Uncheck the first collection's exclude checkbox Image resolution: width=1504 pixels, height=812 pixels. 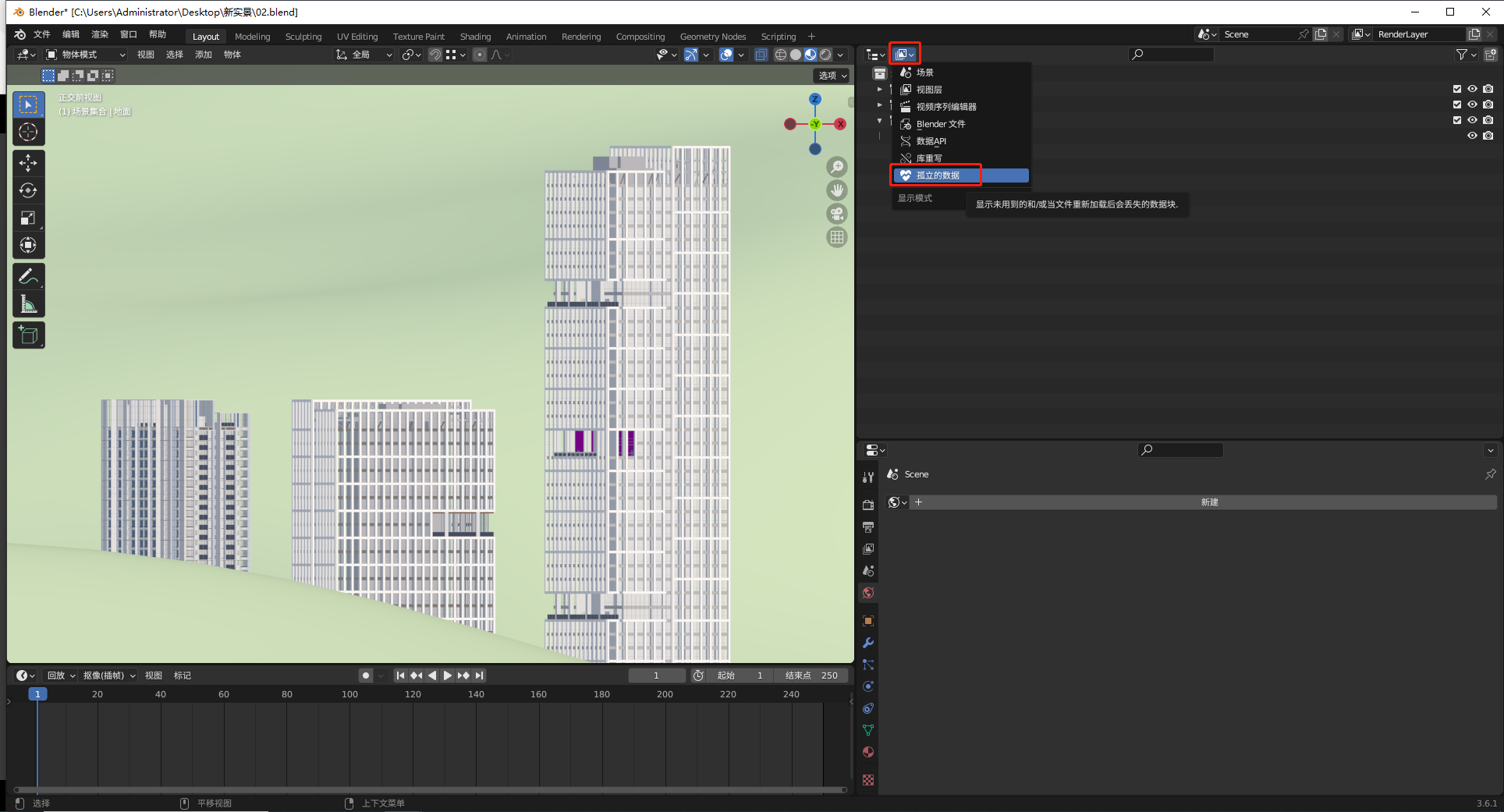coord(1456,89)
